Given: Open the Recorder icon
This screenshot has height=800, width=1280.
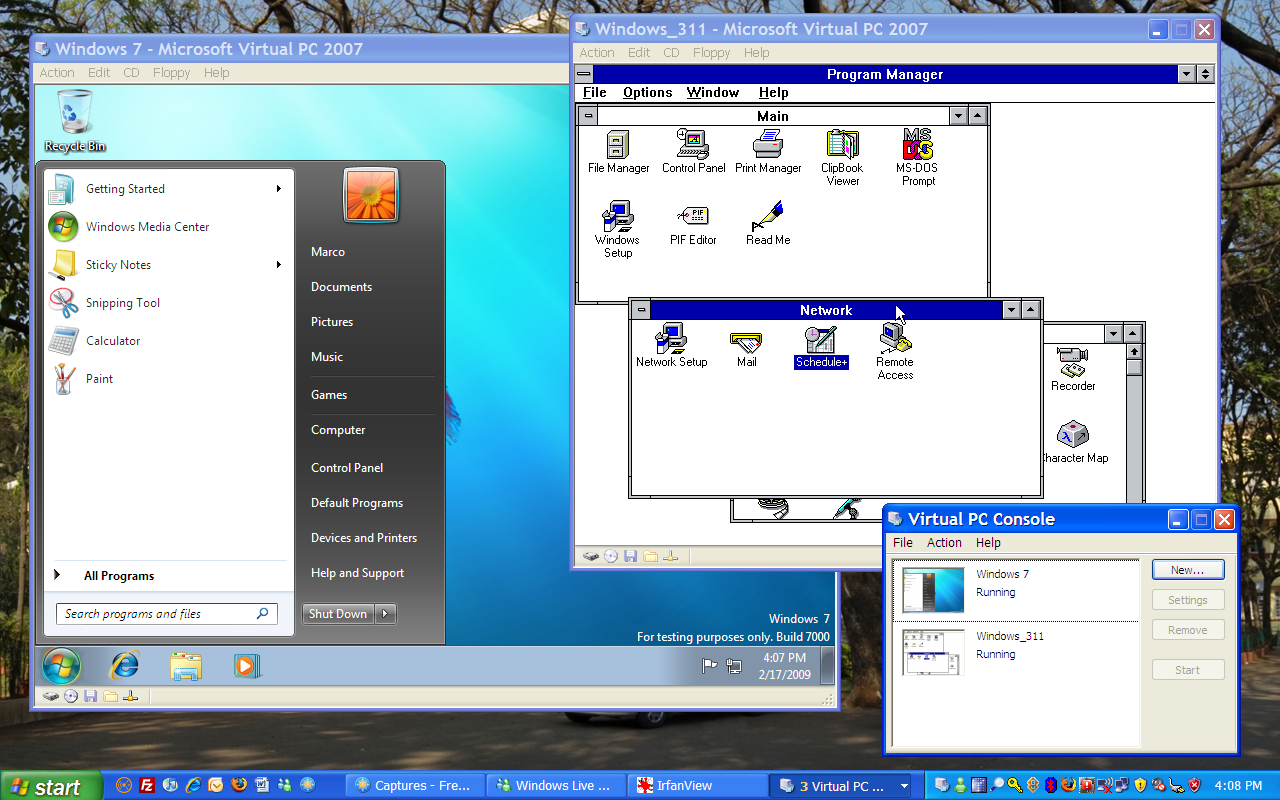Looking at the screenshot, I should coord(1073,368).
